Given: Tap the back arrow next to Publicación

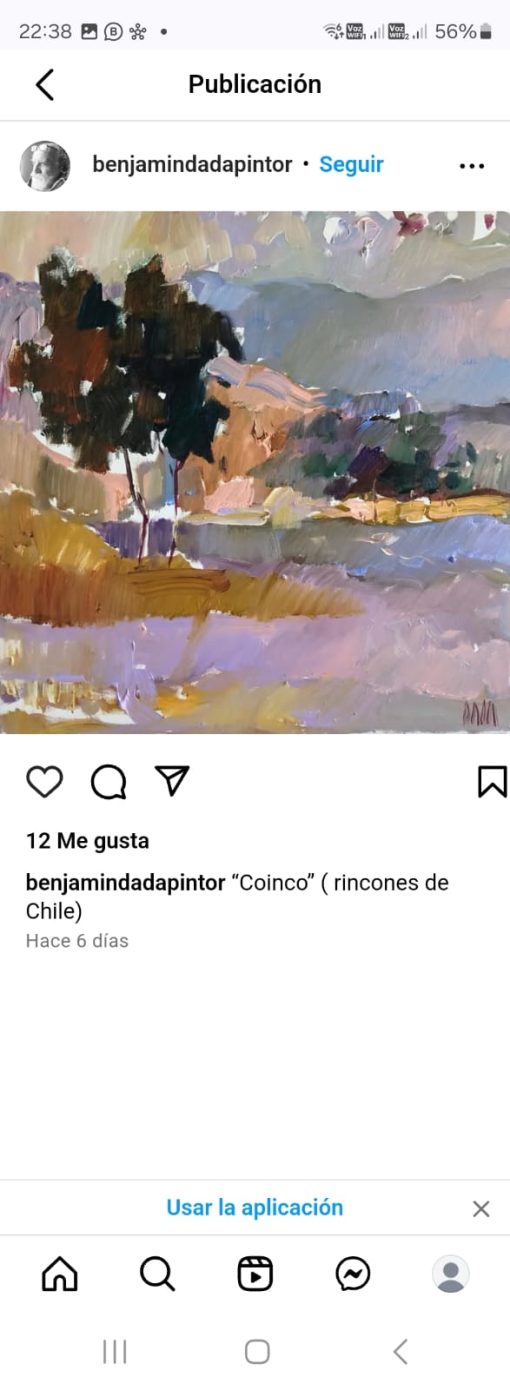Looking at the screenshot, I should click(44, 84).
